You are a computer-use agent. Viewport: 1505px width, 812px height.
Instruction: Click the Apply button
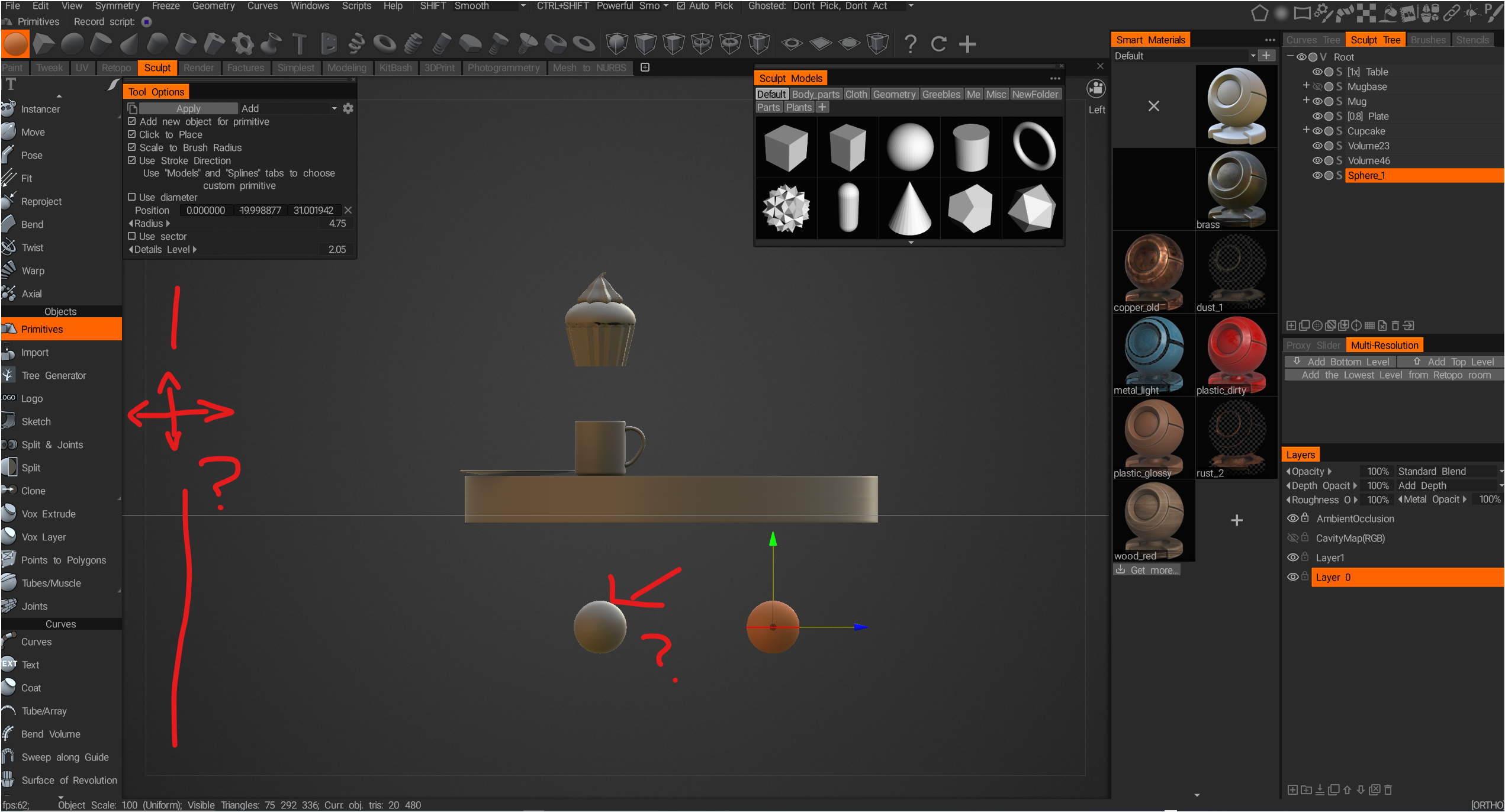(188, 108)
